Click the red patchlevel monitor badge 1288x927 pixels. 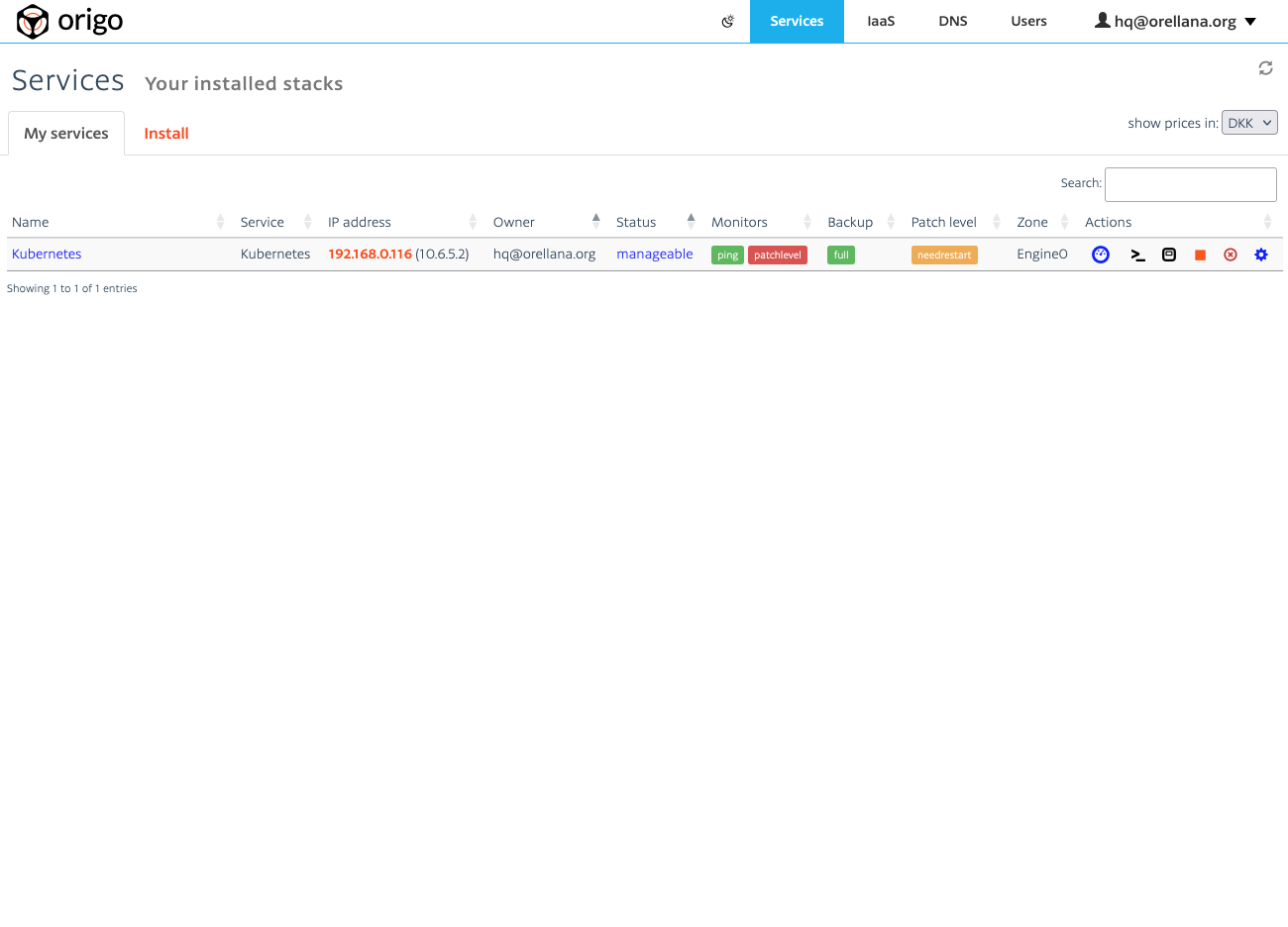pos(777,255)
